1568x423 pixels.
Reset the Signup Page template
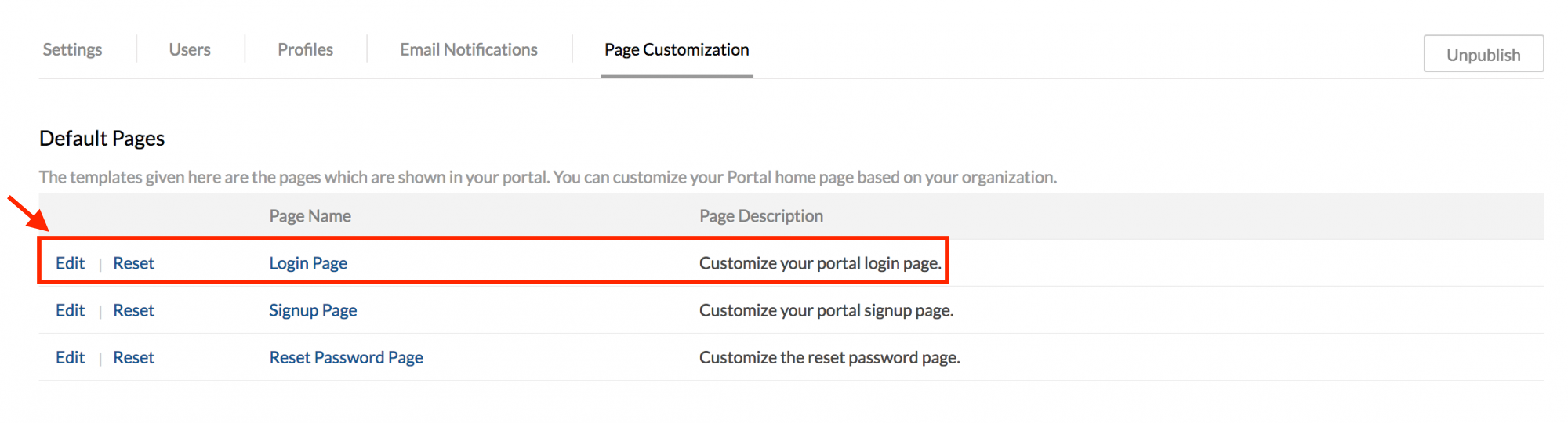pos(133,310)
